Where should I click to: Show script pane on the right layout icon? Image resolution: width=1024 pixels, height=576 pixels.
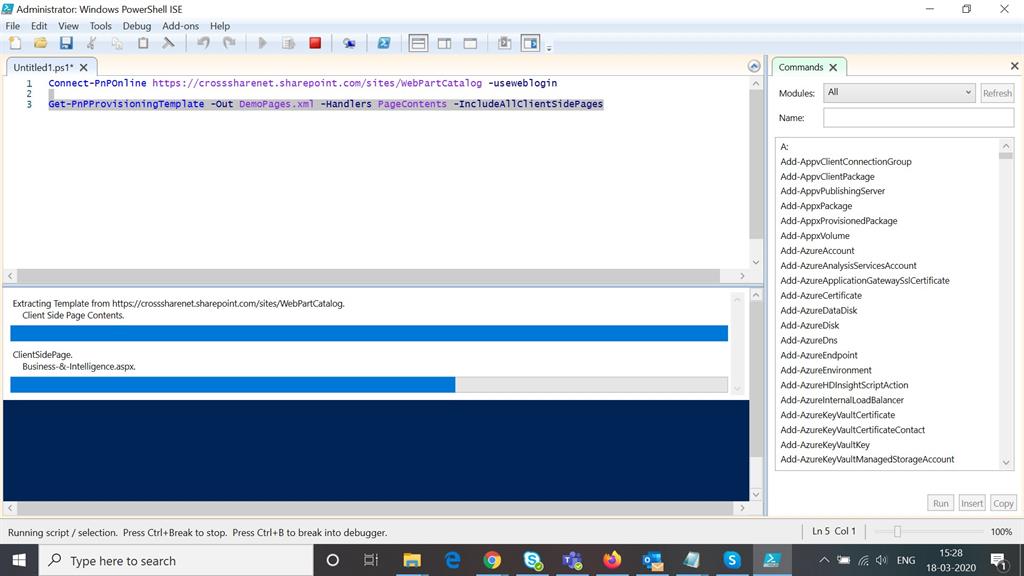tap(444, 43)
